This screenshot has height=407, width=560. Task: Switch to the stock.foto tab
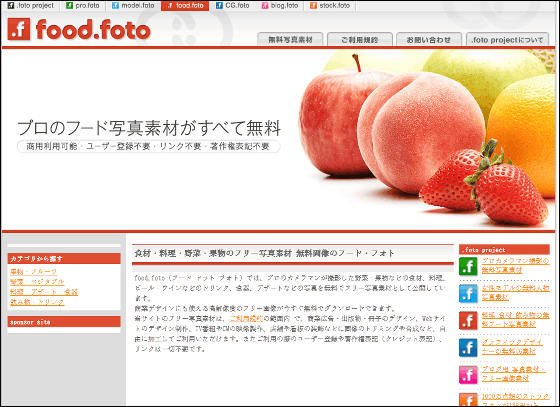click(330, 6)
